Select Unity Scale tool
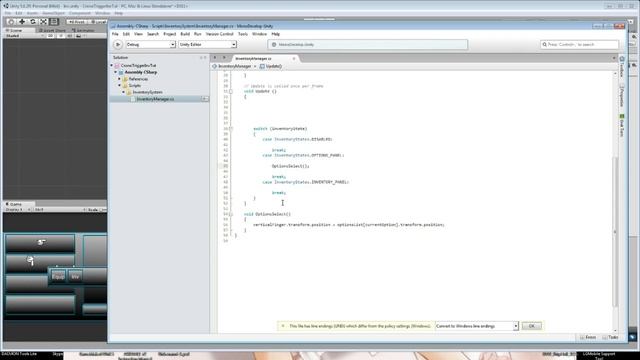Viewport: 640px width, 360px height. coord(43,22)
